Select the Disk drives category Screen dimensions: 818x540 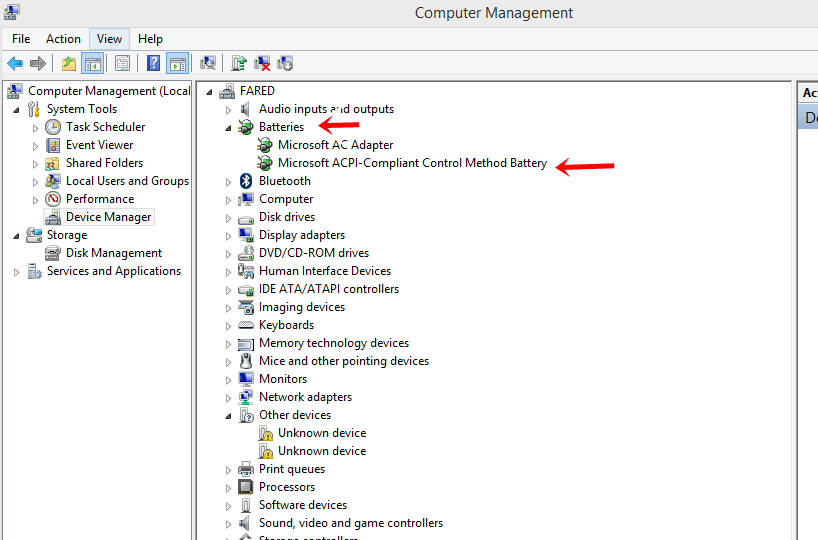(x=287, y=217)
